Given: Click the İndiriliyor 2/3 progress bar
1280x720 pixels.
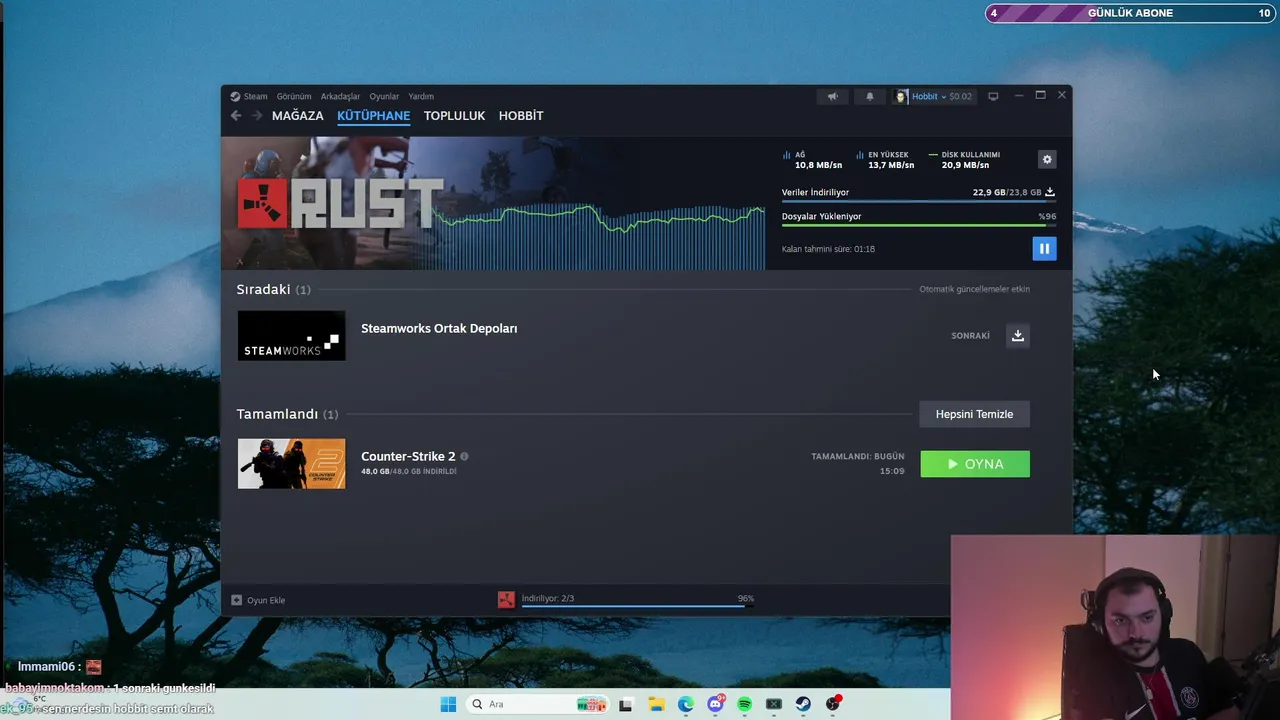Looking at the screenshot, I should 638,605.
